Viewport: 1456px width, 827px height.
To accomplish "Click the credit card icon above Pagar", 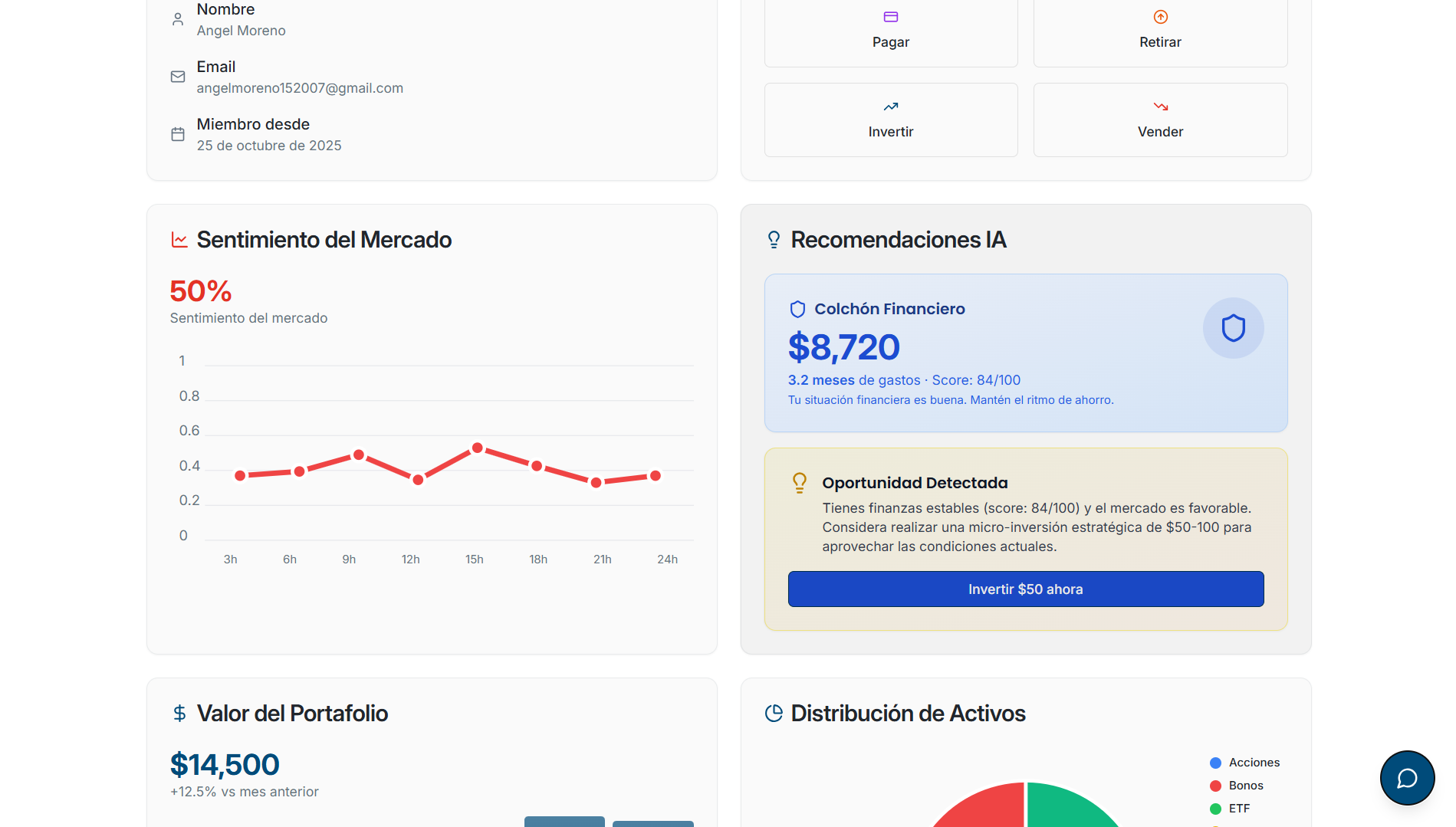I will tap(891, 17).
